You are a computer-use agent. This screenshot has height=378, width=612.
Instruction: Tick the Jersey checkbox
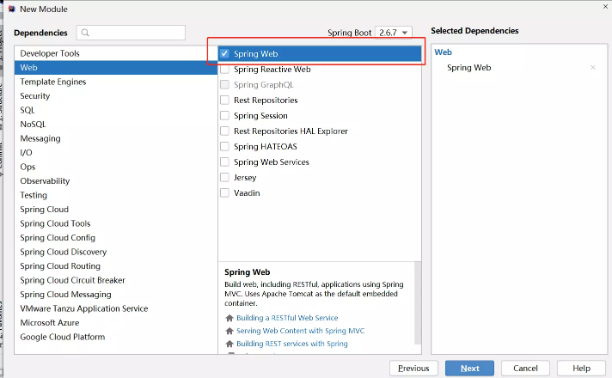[224, 177]
